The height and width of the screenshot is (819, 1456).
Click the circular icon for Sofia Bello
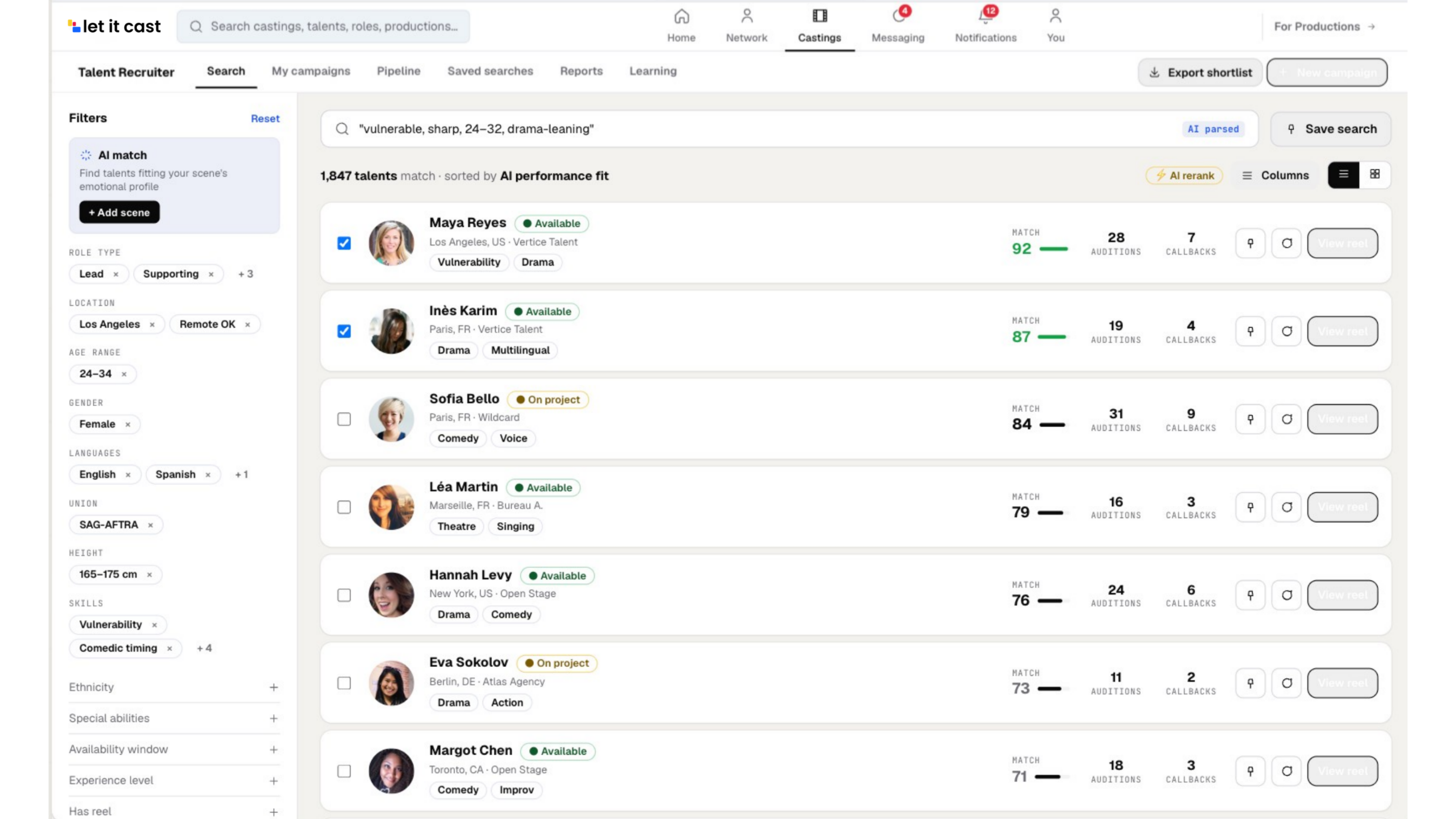click(1287, 420)
